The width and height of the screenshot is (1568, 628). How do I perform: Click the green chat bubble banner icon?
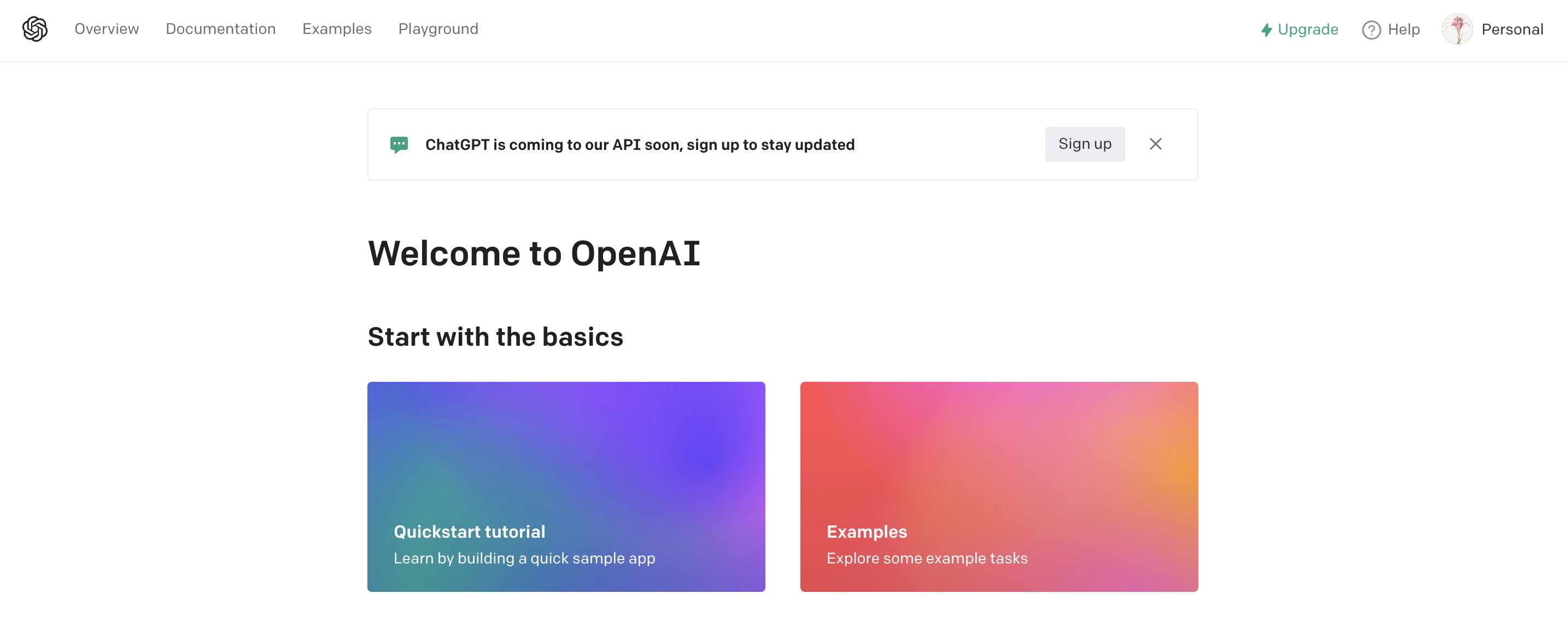(x=399, y=144)
